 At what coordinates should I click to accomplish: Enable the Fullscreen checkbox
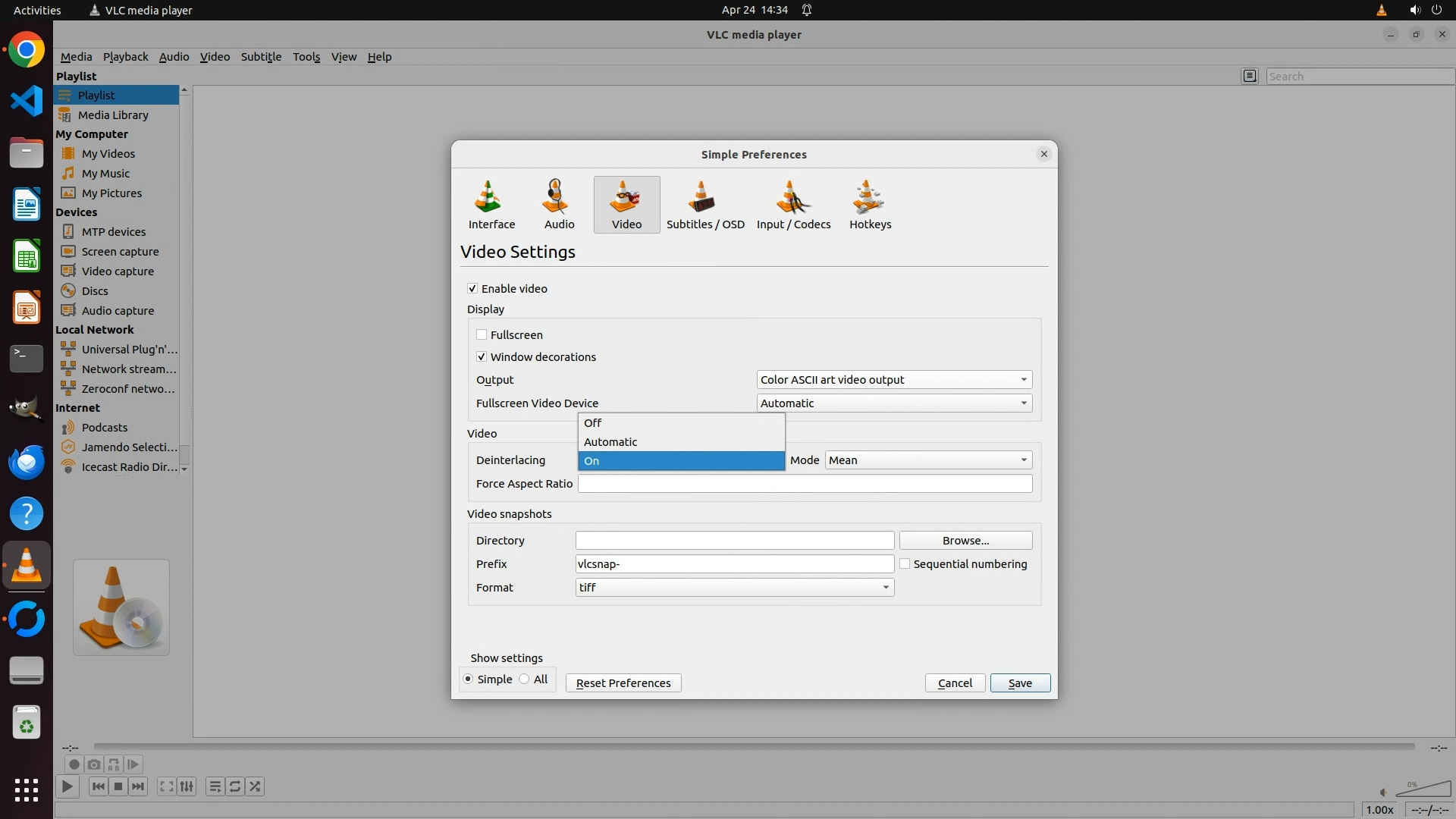tap(482, 334)
